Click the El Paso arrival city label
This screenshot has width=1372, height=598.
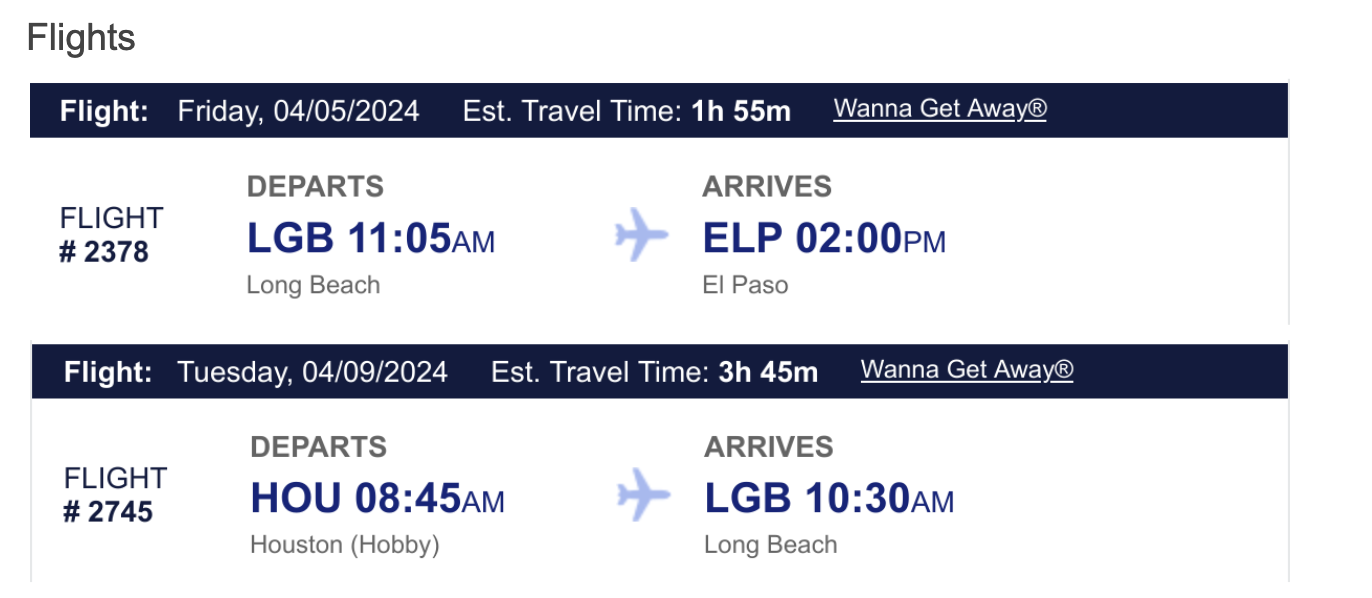[745, 285]
